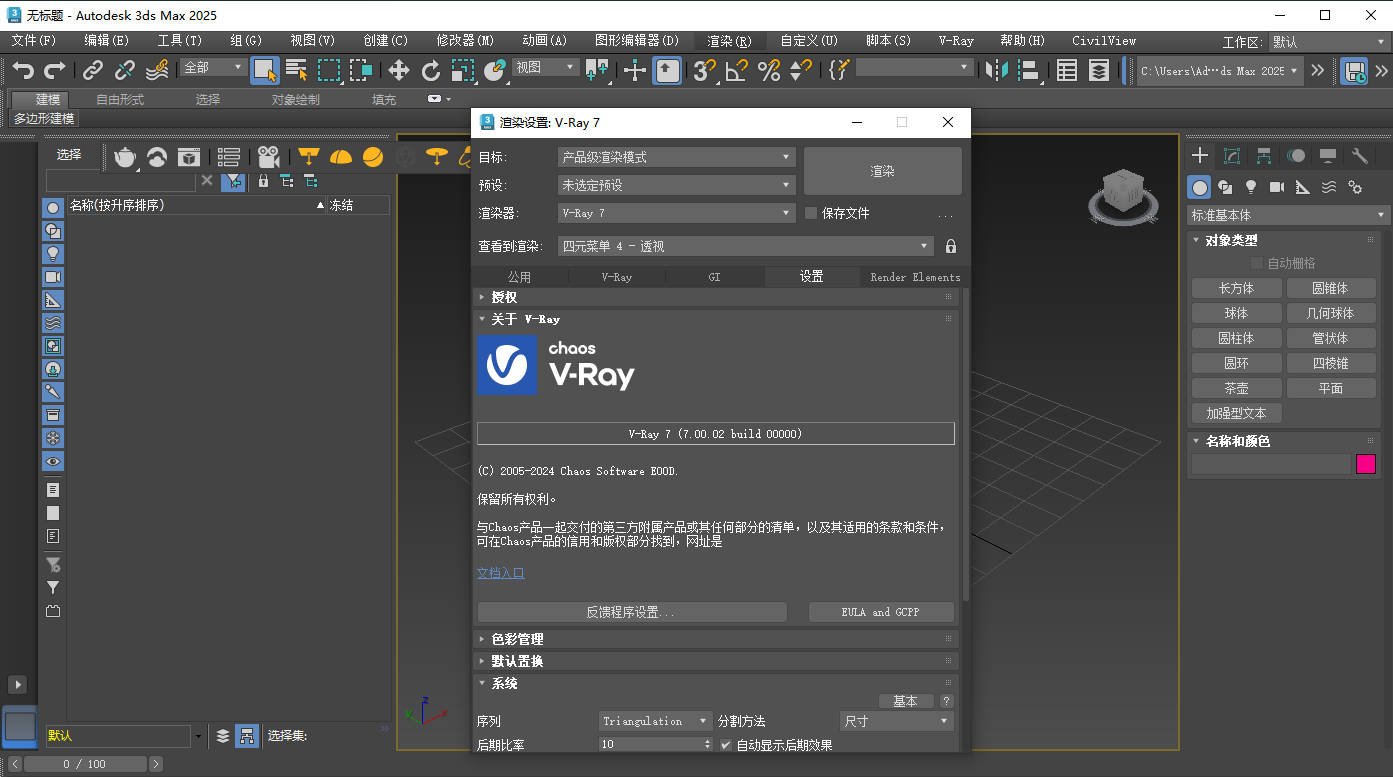Image resolution: width=1393 pixels, height=777 pixels.
Task: Toggle Window/Crossing selection mode
Action: (x=361, y=70)
